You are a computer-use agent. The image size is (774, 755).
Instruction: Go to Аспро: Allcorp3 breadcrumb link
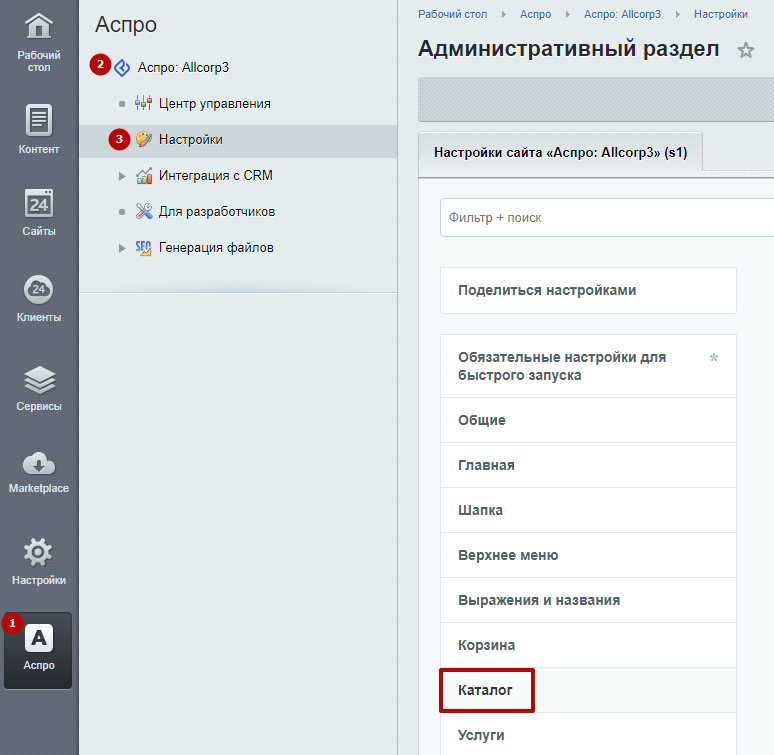click(x=622, y=14)
